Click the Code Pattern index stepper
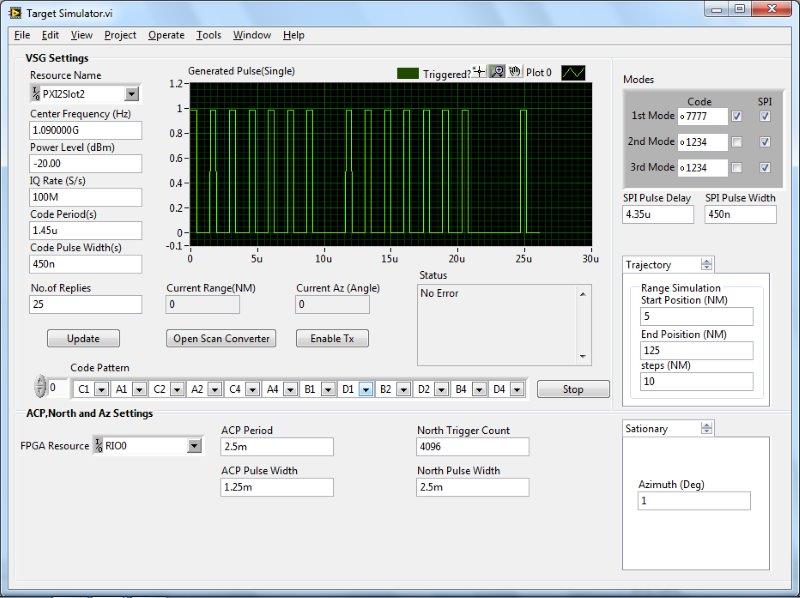The width and height of the screenshot is (800, 598). click(40, 387)
